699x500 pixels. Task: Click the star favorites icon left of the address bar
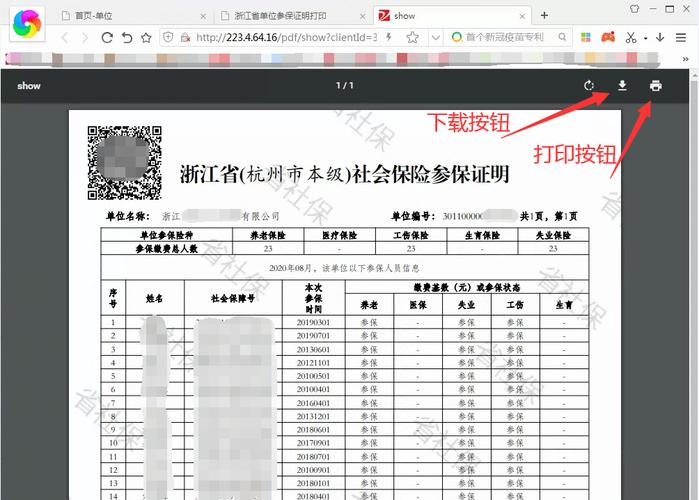tap(146, 38)
